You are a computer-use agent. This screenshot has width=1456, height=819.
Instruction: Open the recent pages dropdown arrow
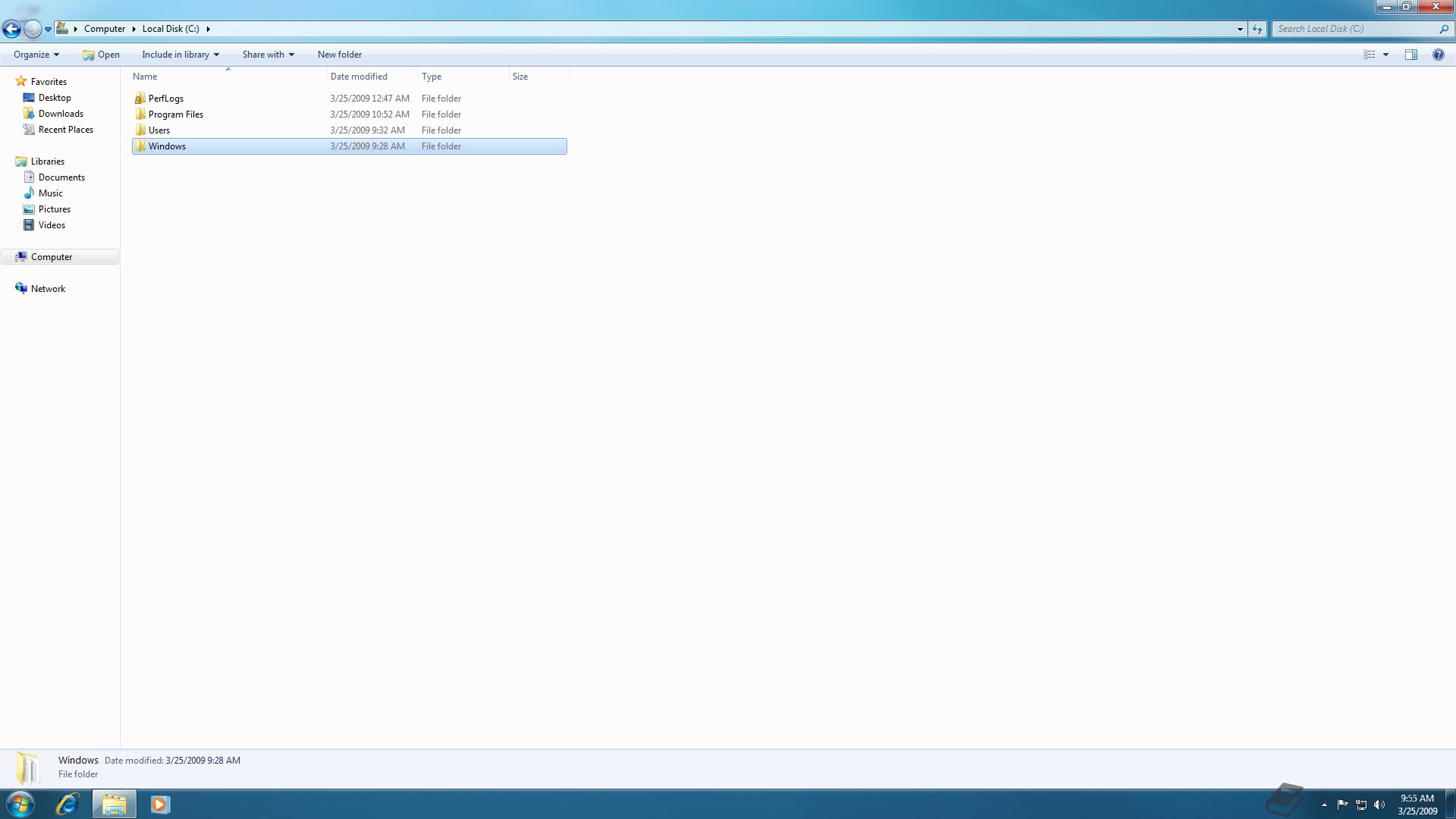click(48, 30)
